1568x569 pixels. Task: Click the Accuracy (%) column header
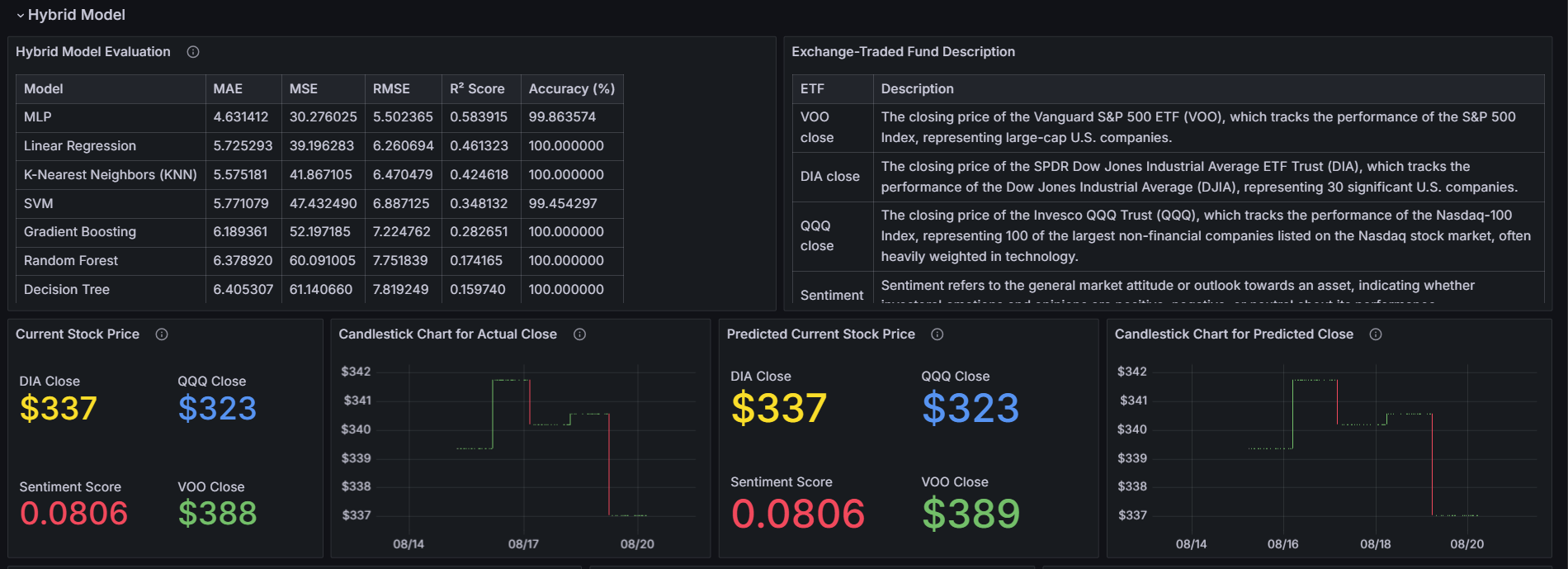[x=571, y=89]
